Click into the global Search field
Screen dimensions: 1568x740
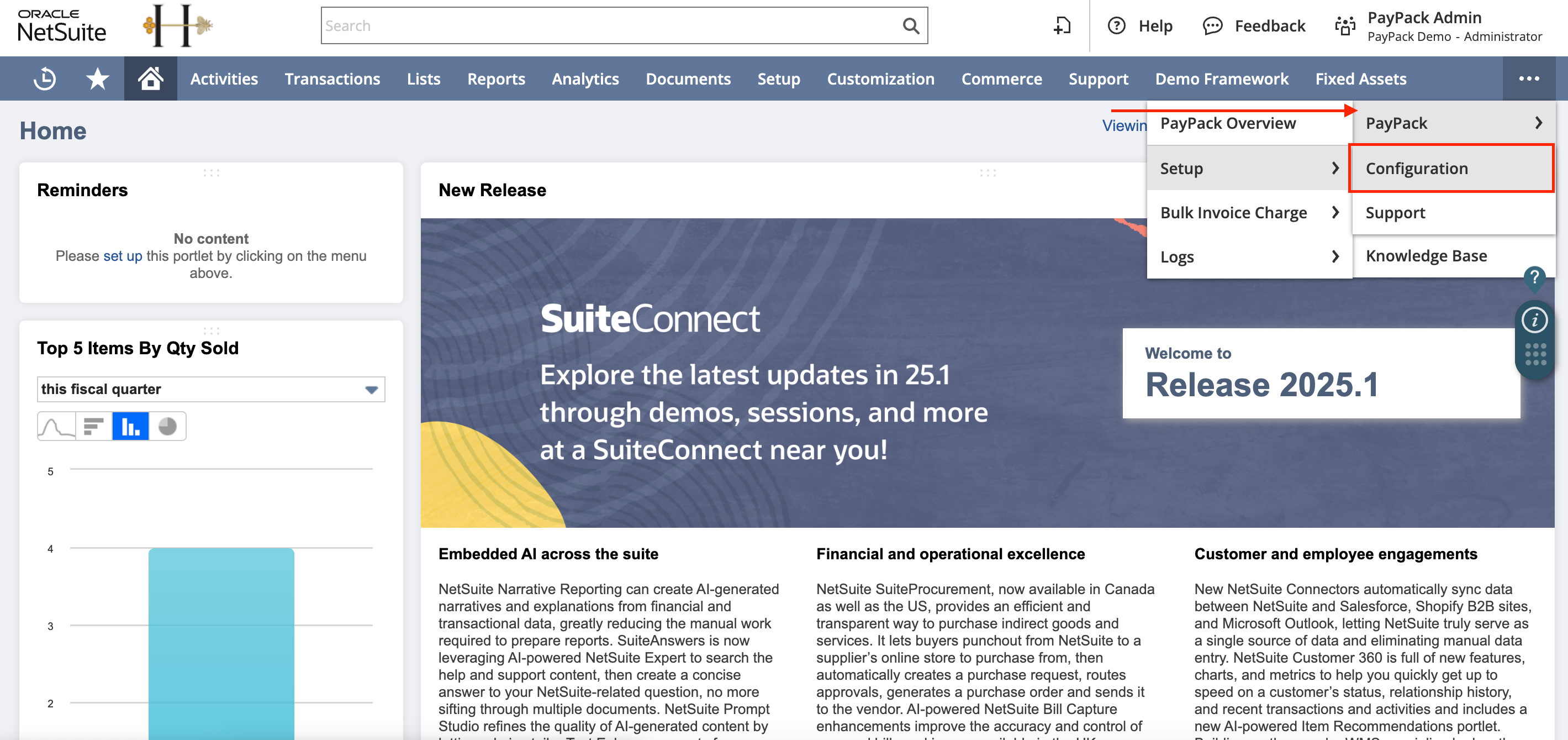(x=609, y=25)
